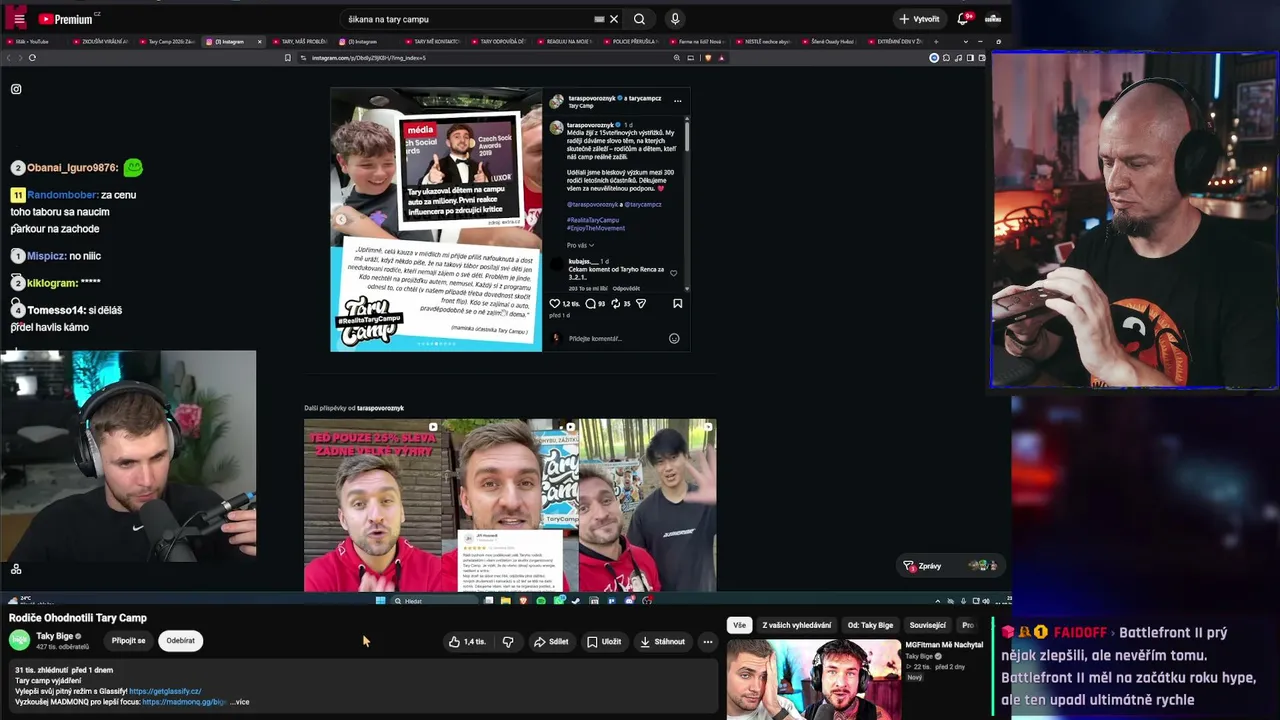Screen dimensions: 1280x720
Task: Open the Windows Start button in taskbar
Action: point(380,601)
